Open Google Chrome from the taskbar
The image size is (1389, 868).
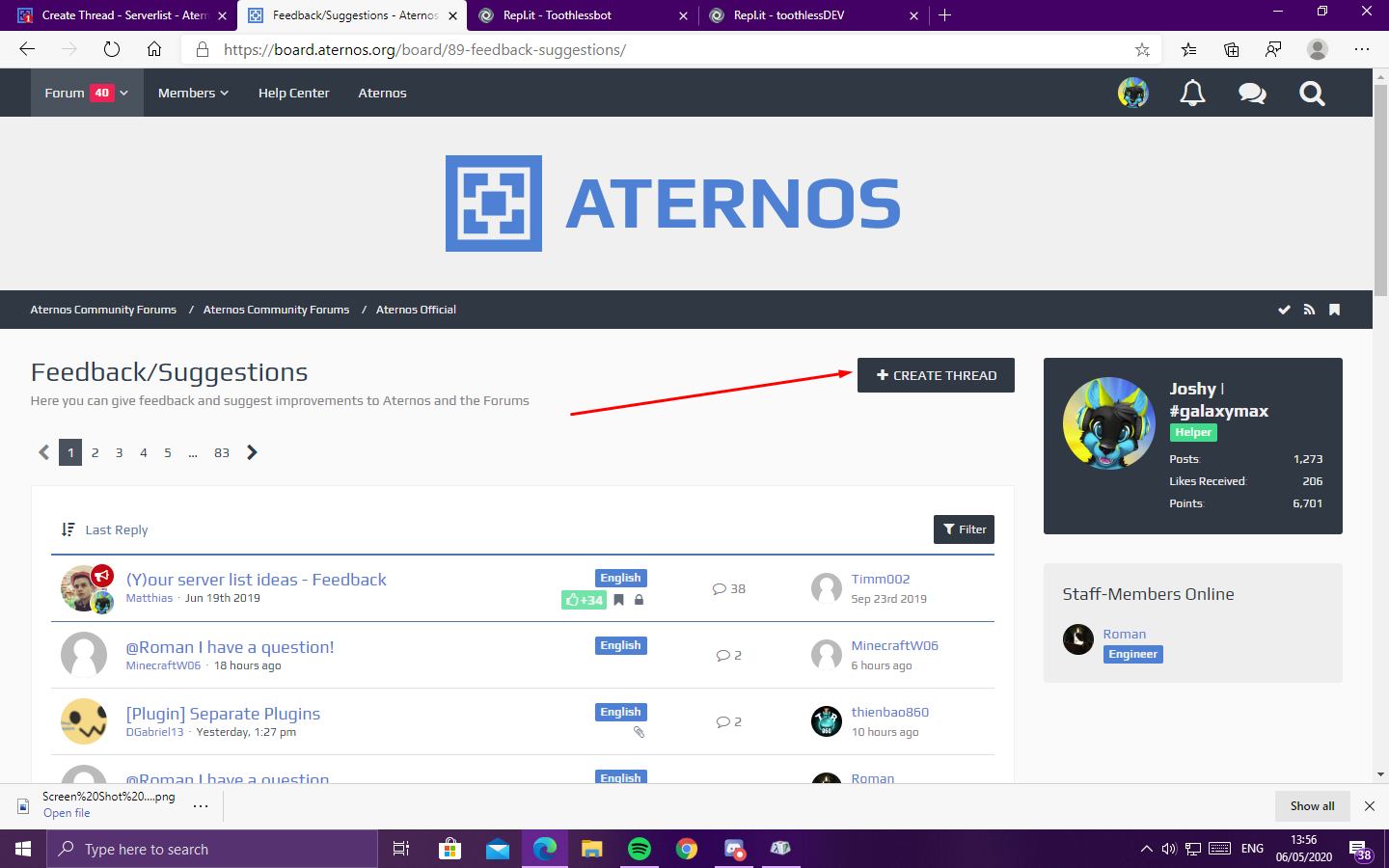pyautogui.click(x=687, y=849)
